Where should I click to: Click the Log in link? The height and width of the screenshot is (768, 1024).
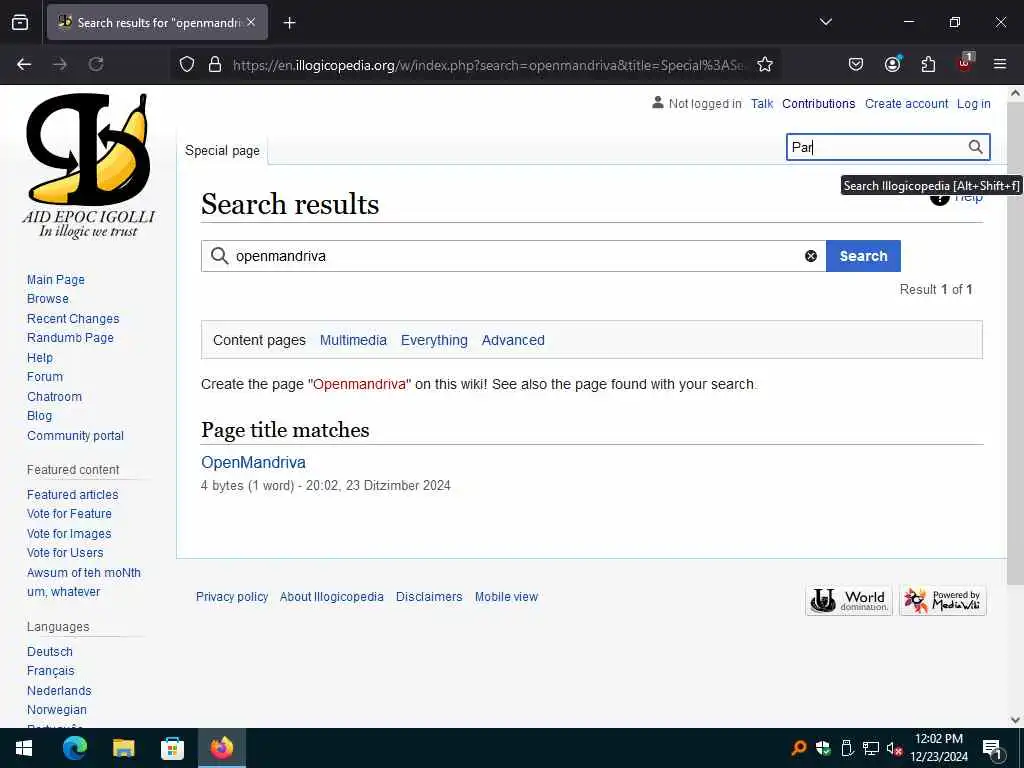(x=974, y=104)
